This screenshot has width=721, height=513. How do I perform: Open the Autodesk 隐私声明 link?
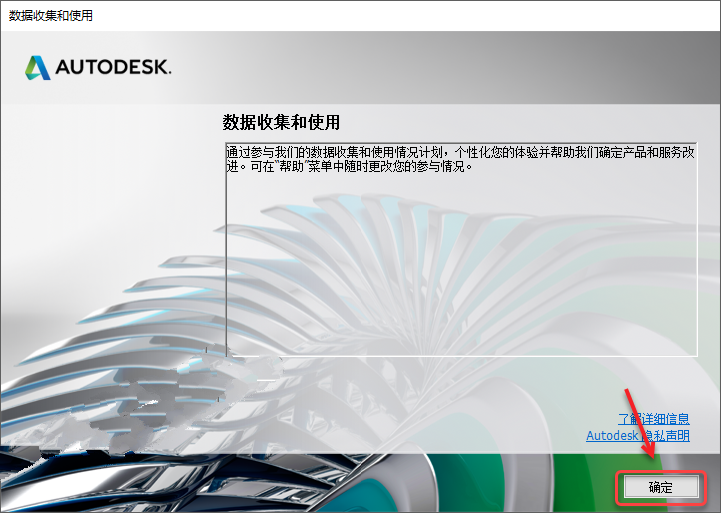pyautogui.click(x=638, y=435)
